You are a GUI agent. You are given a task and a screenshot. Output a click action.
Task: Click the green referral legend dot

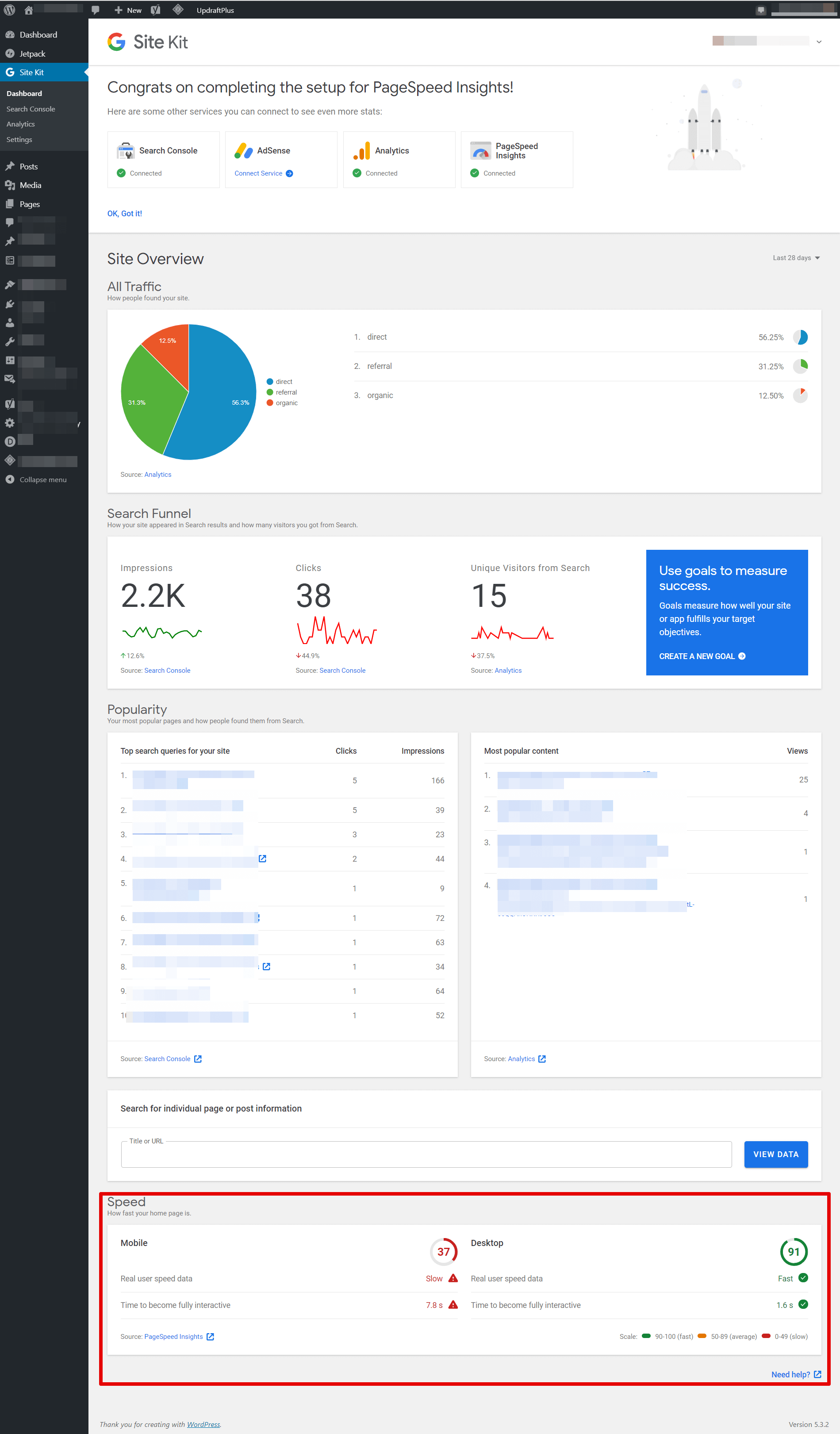[x=270, y=392]
